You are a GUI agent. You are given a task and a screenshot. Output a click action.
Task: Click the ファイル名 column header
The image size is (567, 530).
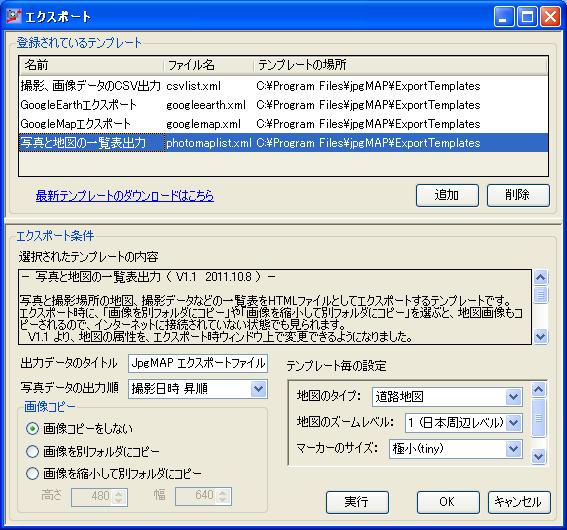click(208, 65)
